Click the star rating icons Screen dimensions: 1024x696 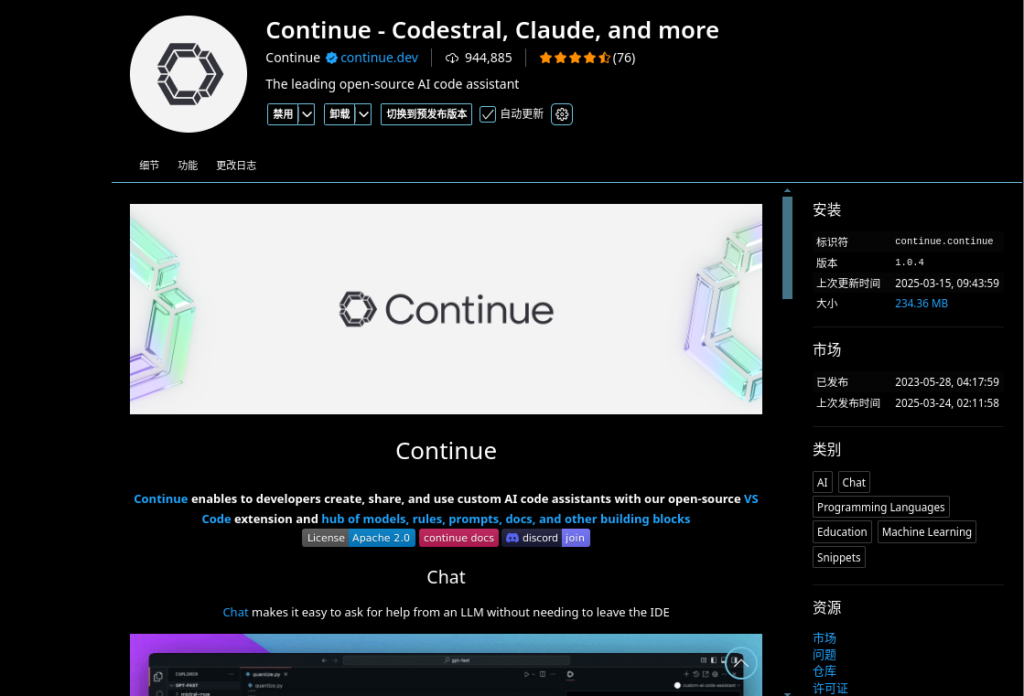point(574,58)
